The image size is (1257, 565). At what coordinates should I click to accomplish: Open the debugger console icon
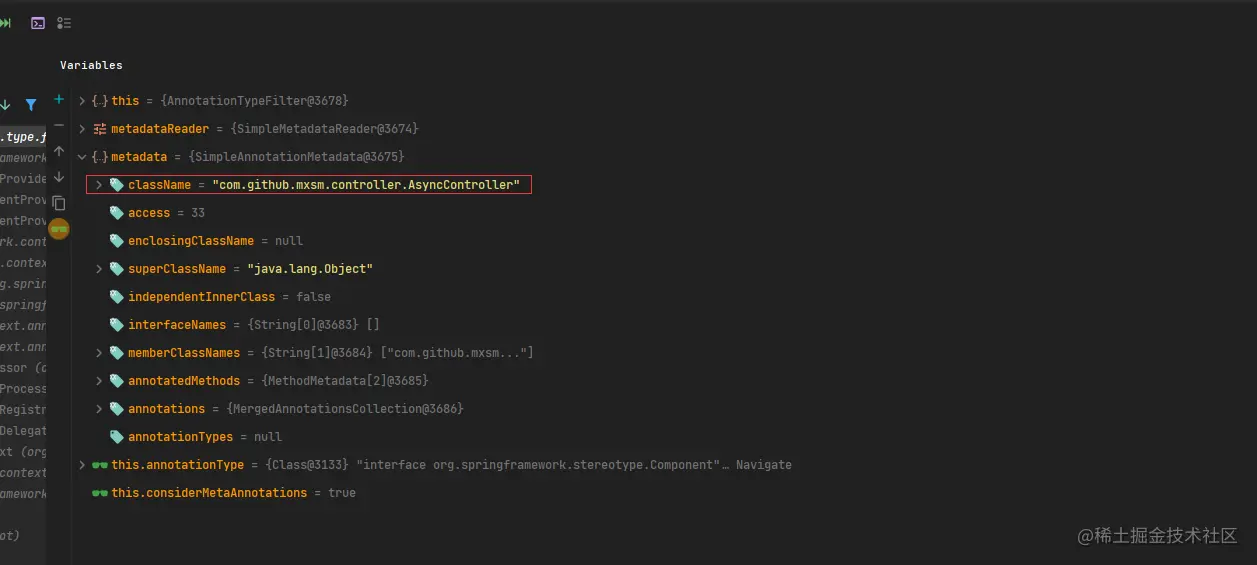point(38,23)
